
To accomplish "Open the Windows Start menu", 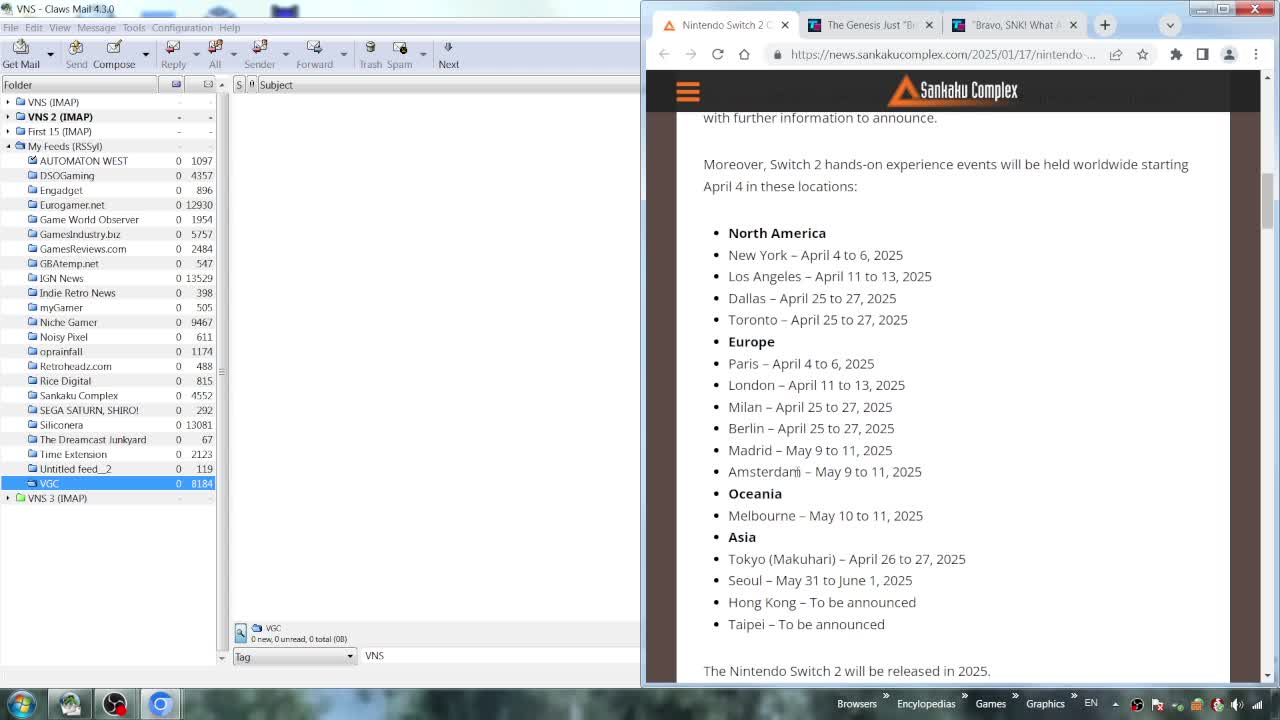I will 21,704.
